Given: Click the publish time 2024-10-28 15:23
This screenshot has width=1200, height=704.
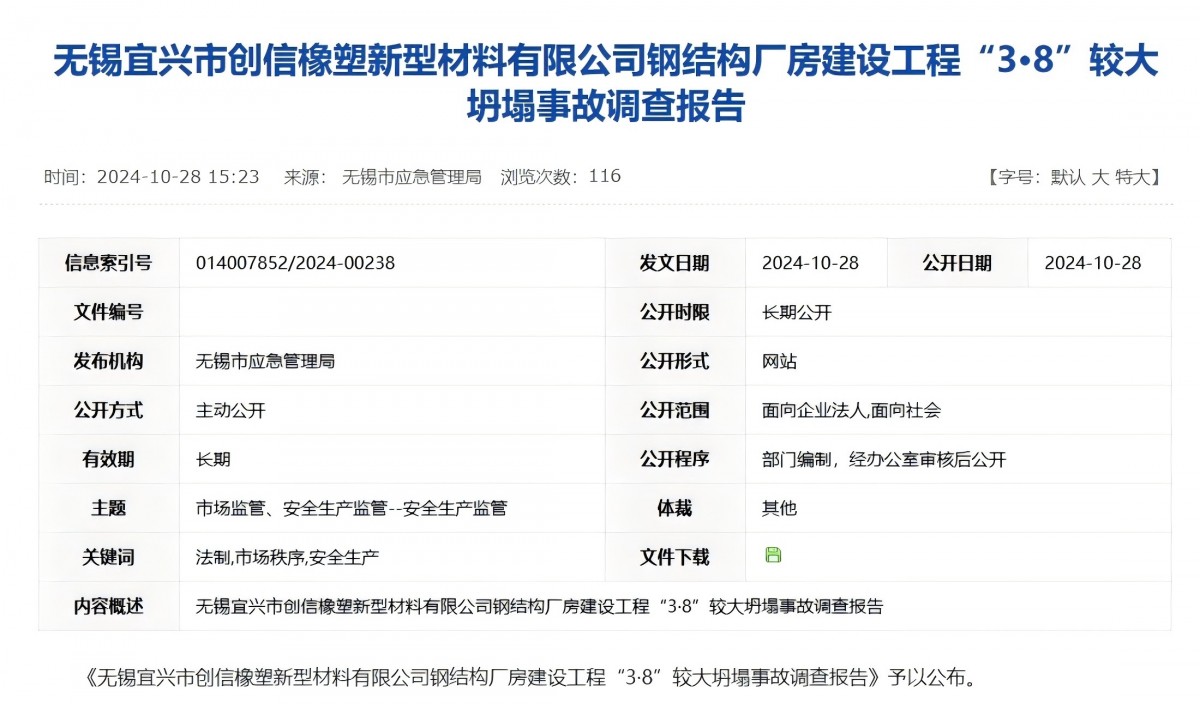Looking at the screenshot, I should click(178, 177).
